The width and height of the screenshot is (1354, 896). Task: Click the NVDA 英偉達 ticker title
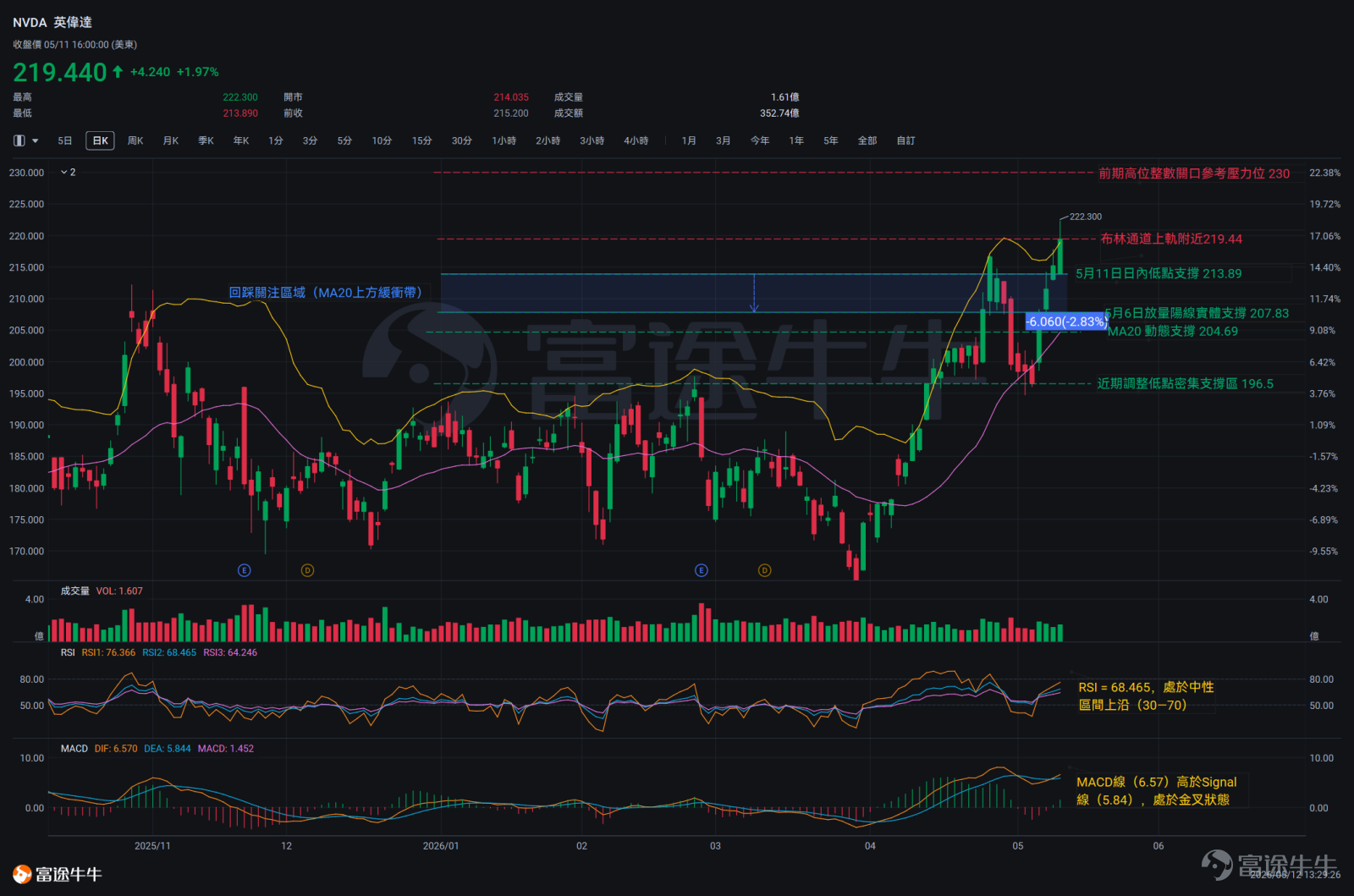coord(52,22)
